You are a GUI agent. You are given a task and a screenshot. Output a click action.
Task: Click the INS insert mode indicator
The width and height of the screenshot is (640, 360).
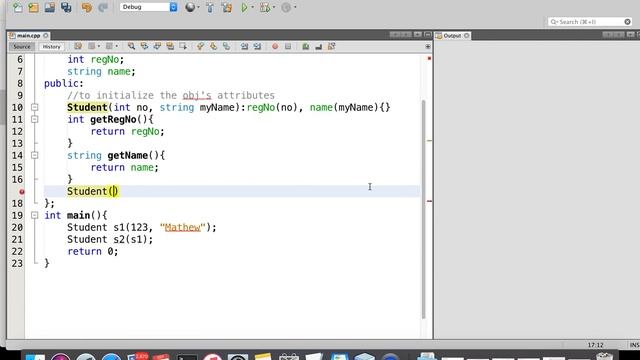point(634,345)
